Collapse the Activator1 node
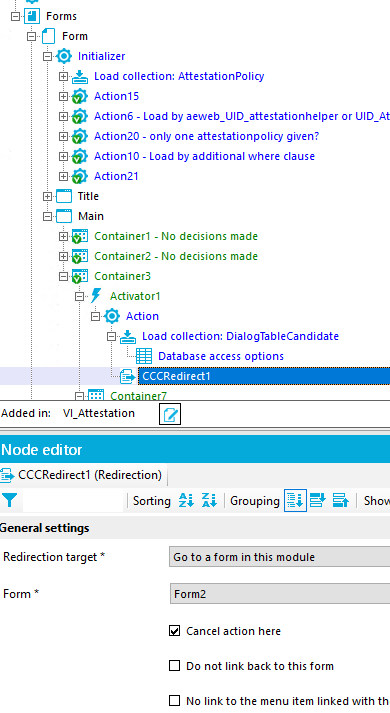Viewport: 390px width, 713px height. tap(79, 296)
